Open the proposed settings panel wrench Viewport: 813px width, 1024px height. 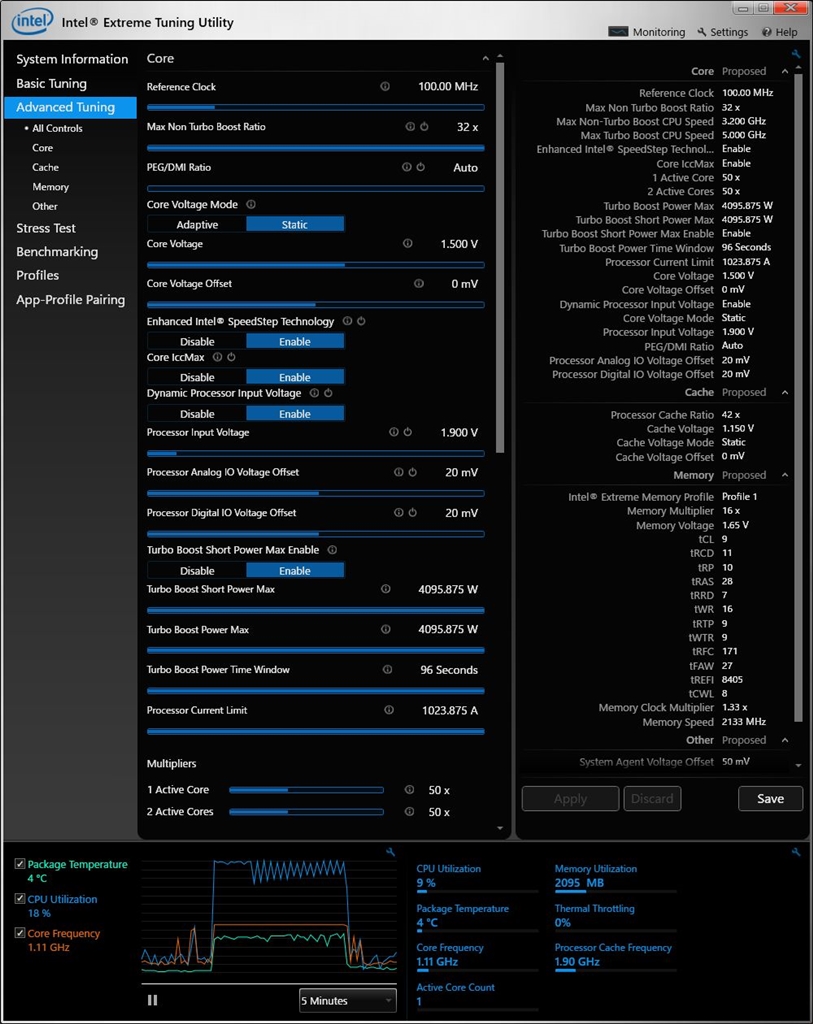(x=795, y=54)
